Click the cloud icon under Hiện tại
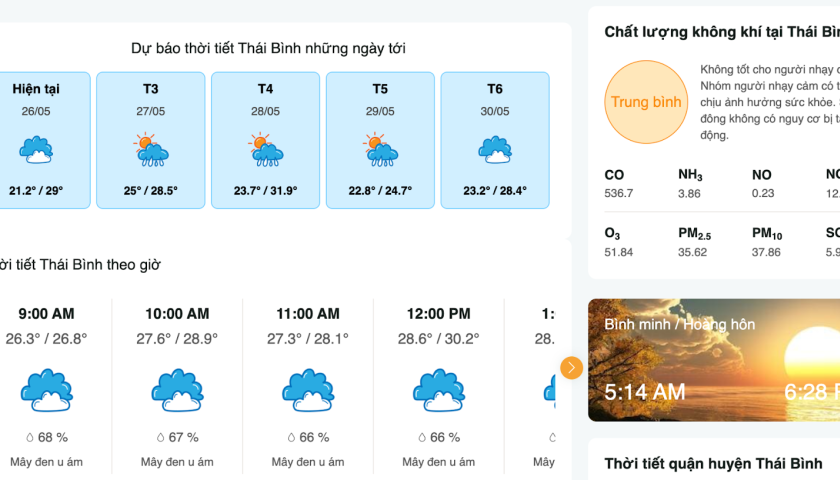Viewport: 840px width, 480px height. tap(36, 151)
